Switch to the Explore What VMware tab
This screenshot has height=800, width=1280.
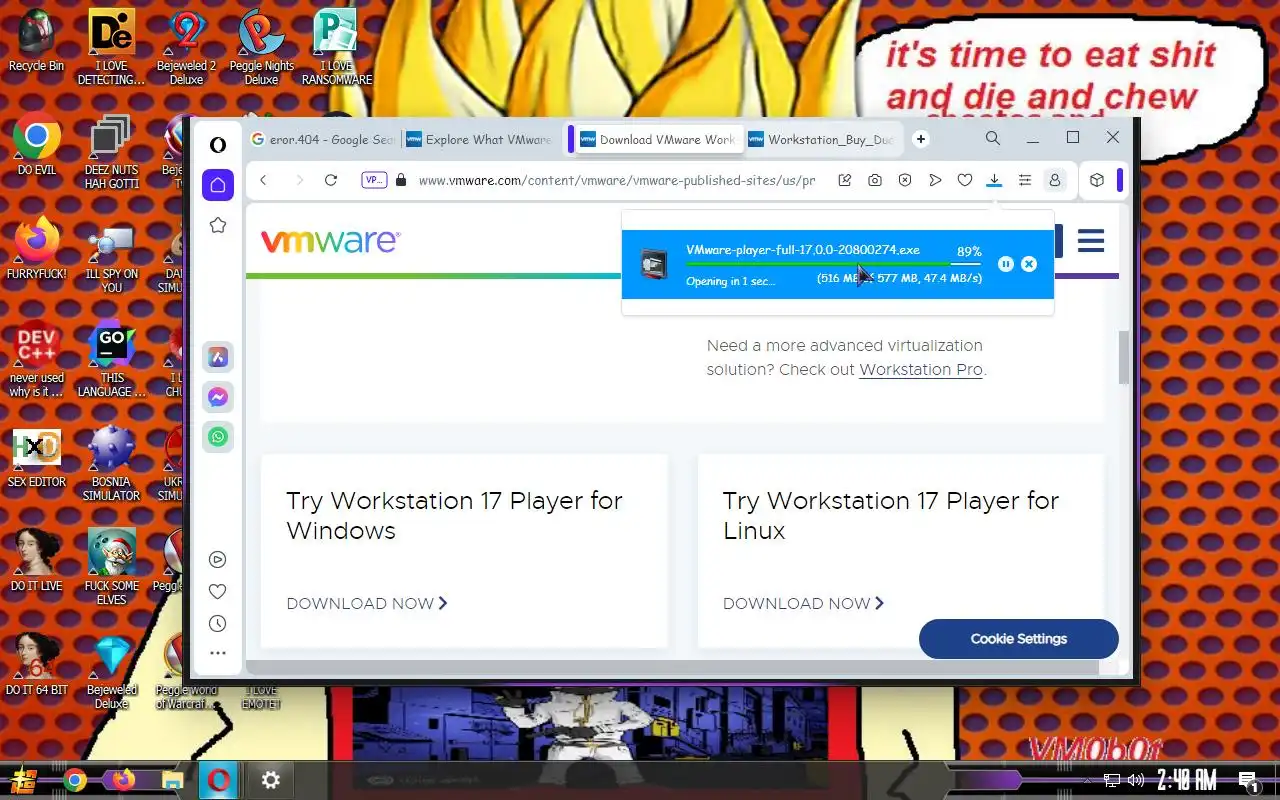tap(479, 139)
